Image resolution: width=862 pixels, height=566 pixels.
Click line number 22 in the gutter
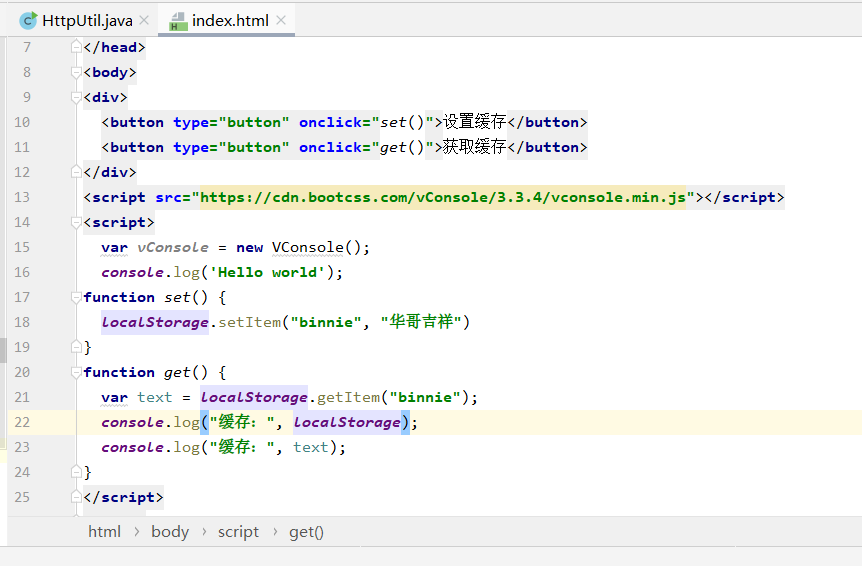22,422
